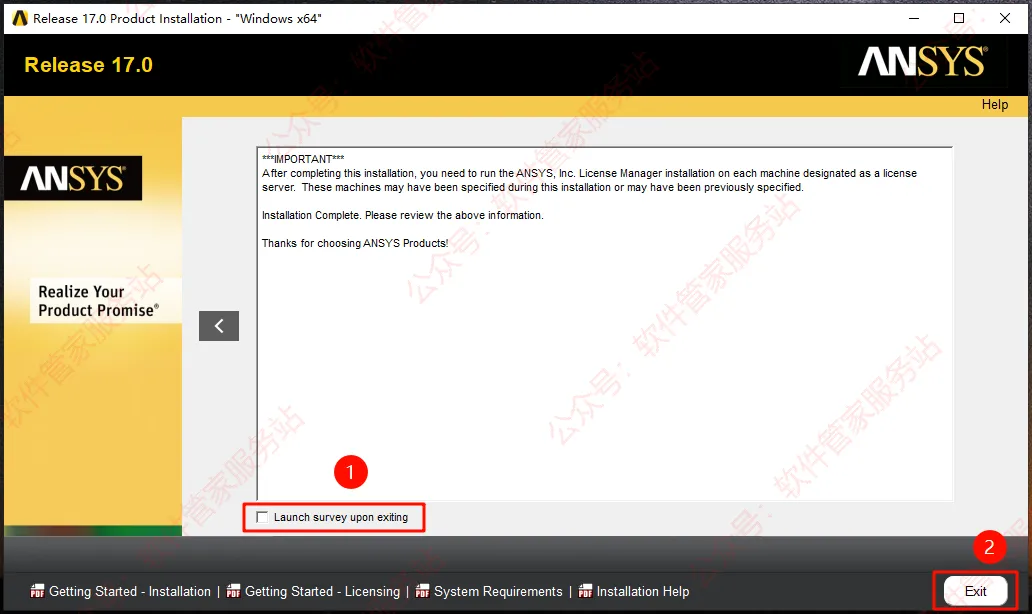
Task: Click the ANSYS title bar app icon
Action: pos(20,18)
